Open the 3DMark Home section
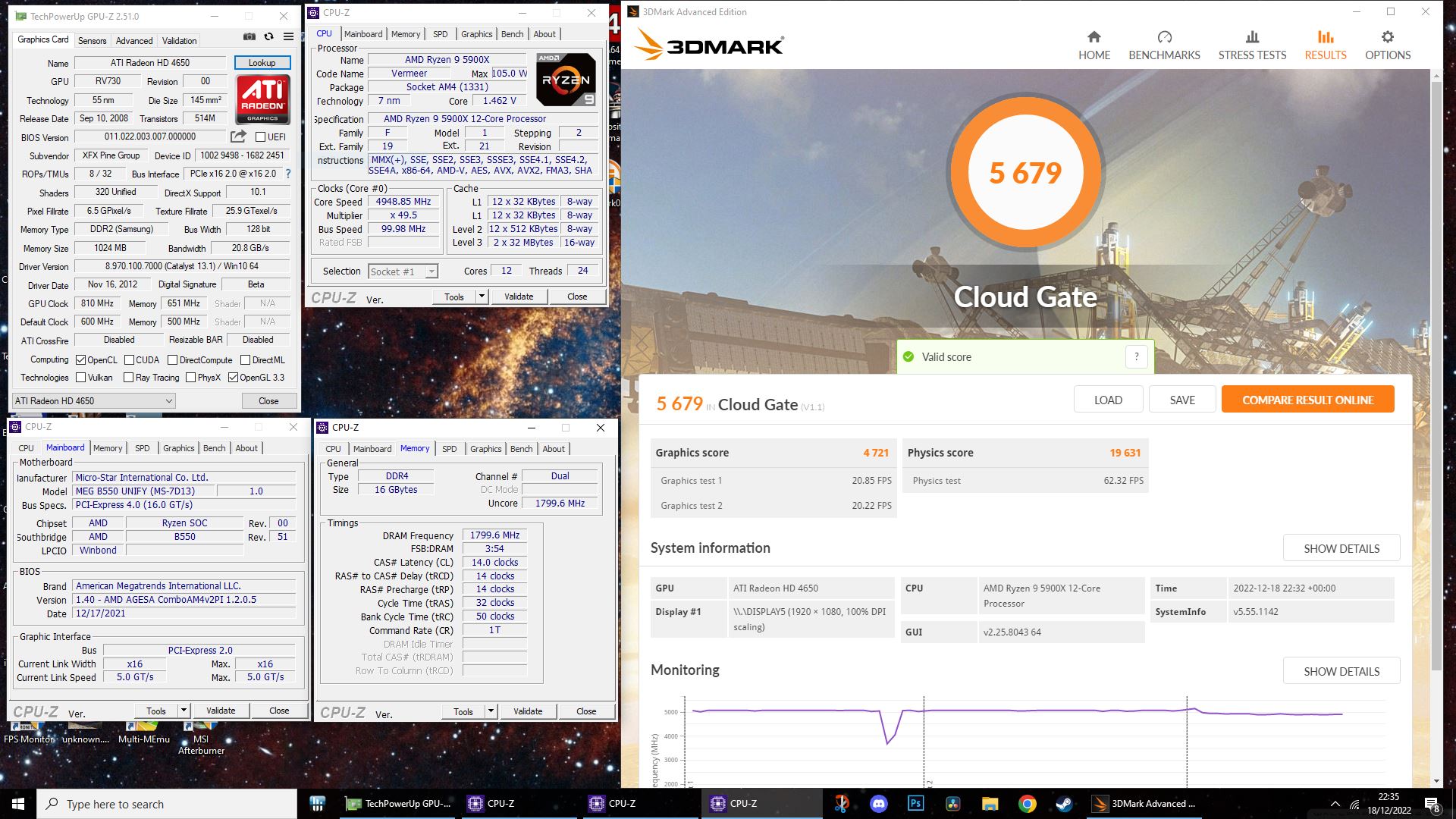The width and height of the screenshot is (1456, 819). tap(1094, 45)
